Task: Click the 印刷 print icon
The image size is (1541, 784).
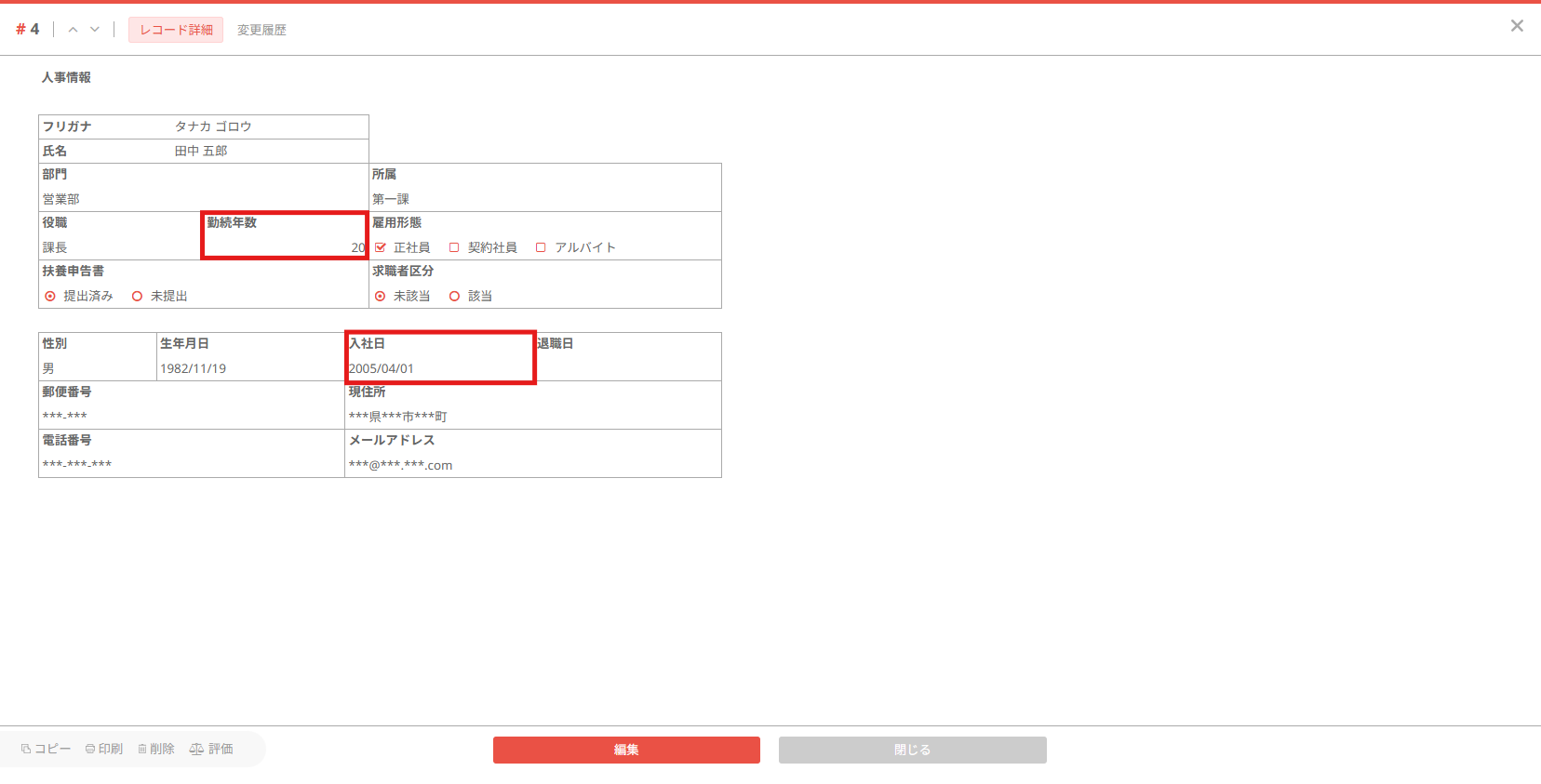Action: pyautogui.click(x=90, y=749)
